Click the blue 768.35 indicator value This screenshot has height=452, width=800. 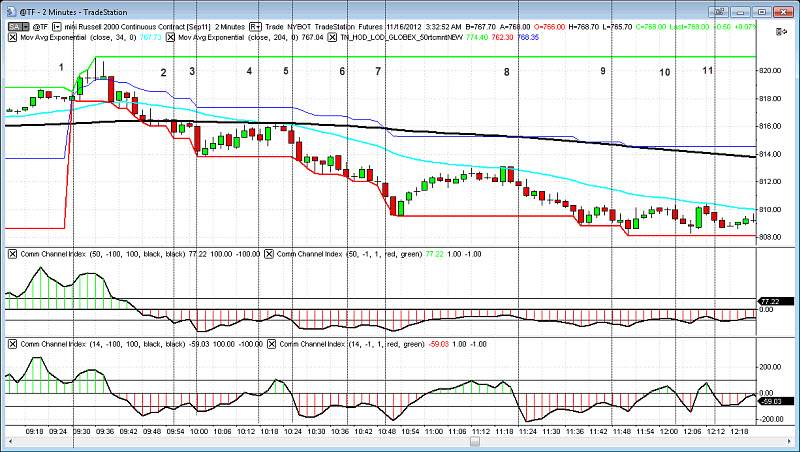tap(528, 37)
